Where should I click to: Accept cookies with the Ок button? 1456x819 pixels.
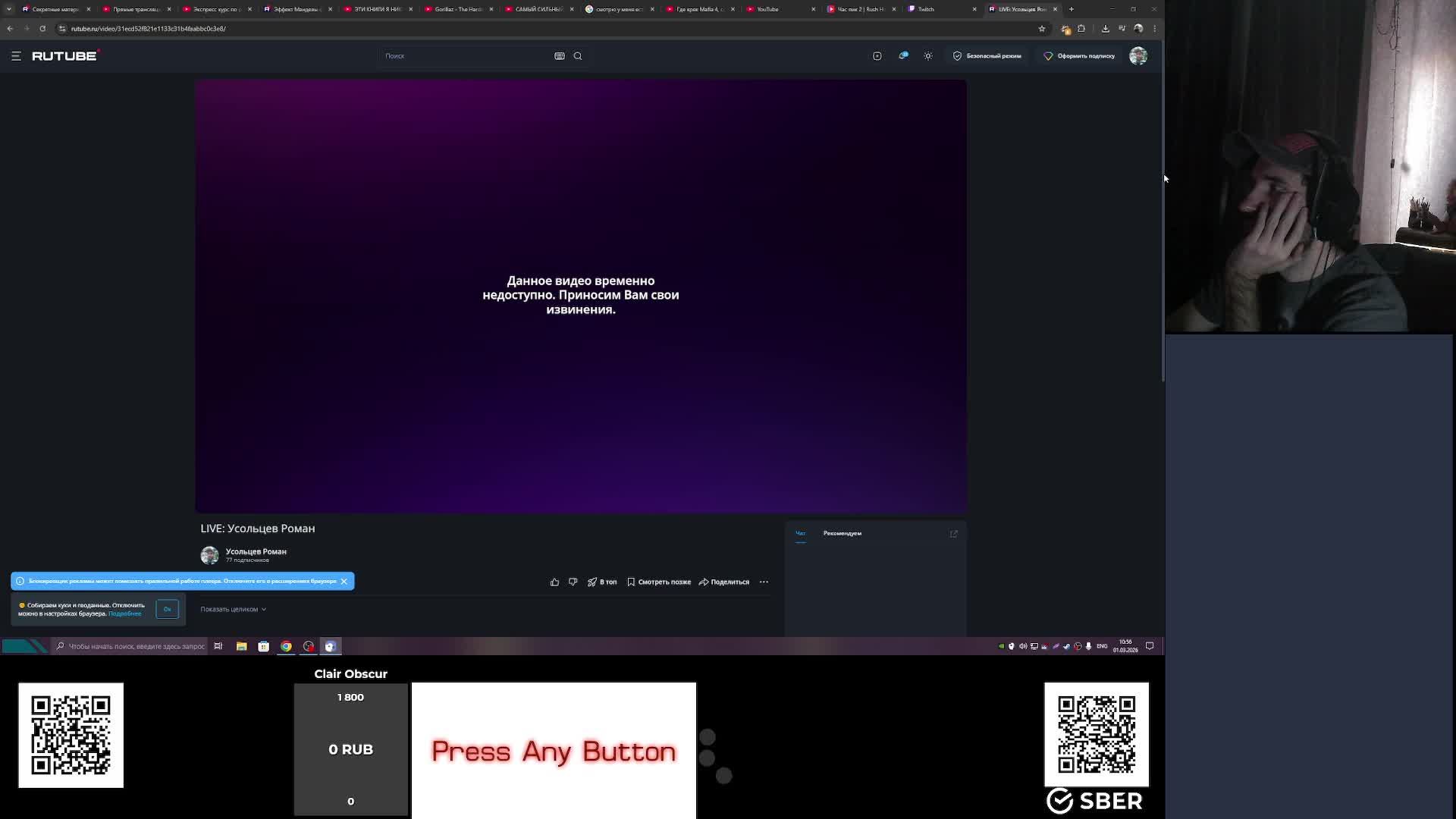167,610
